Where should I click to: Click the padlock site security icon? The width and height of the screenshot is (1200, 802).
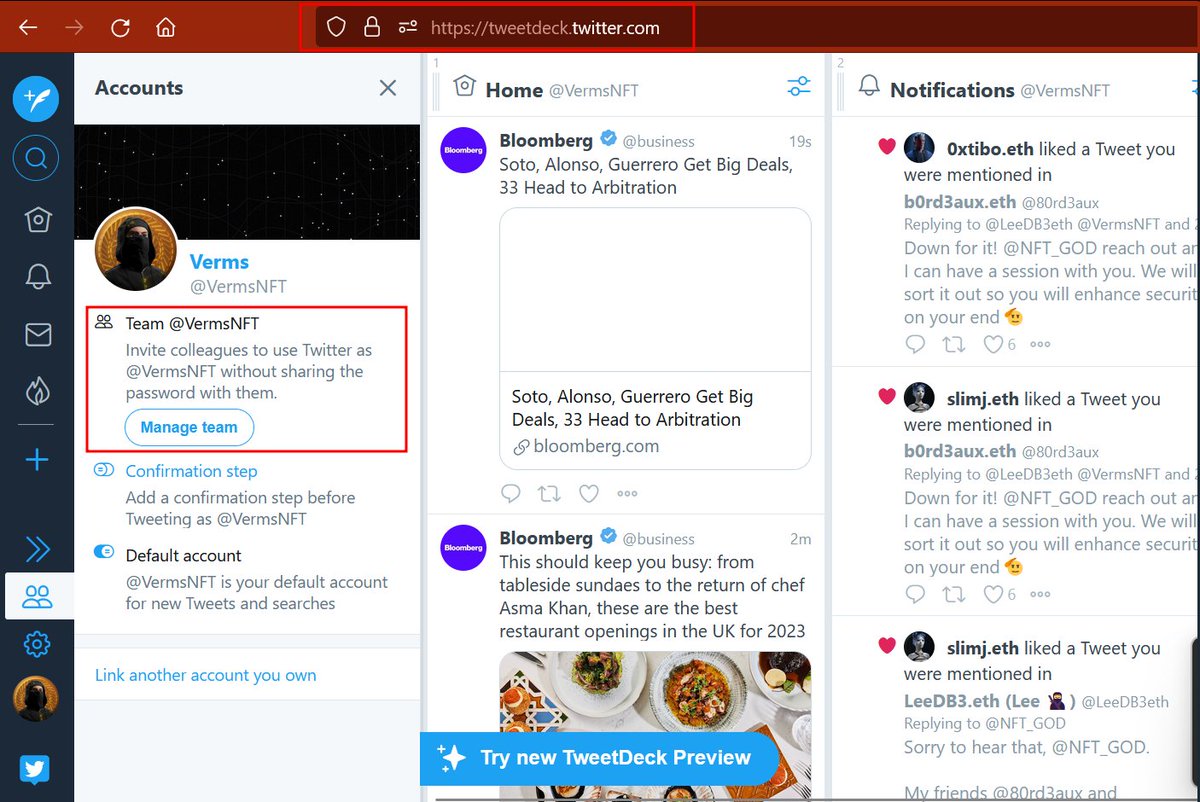[372, 27]
